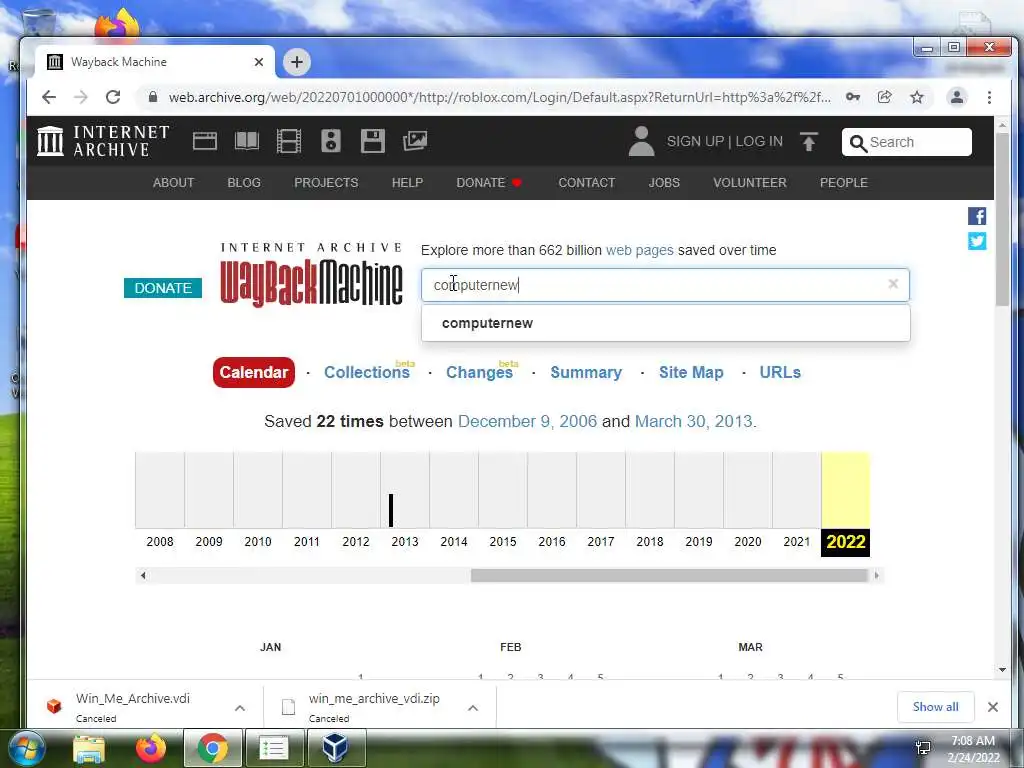Reload the current page

pyautogui.click(x=113, y=97)
